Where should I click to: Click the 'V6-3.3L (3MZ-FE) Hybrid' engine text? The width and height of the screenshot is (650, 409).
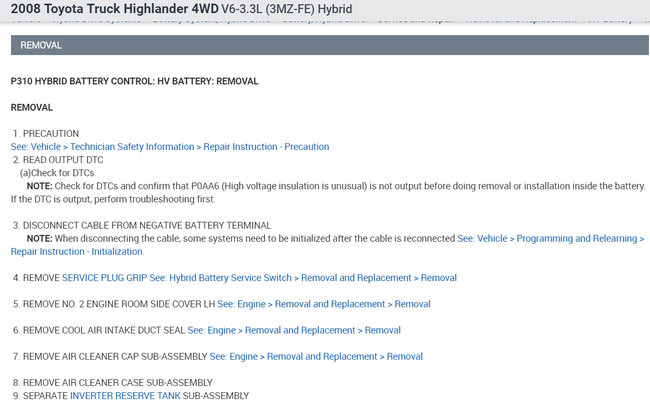pos(287,9)
